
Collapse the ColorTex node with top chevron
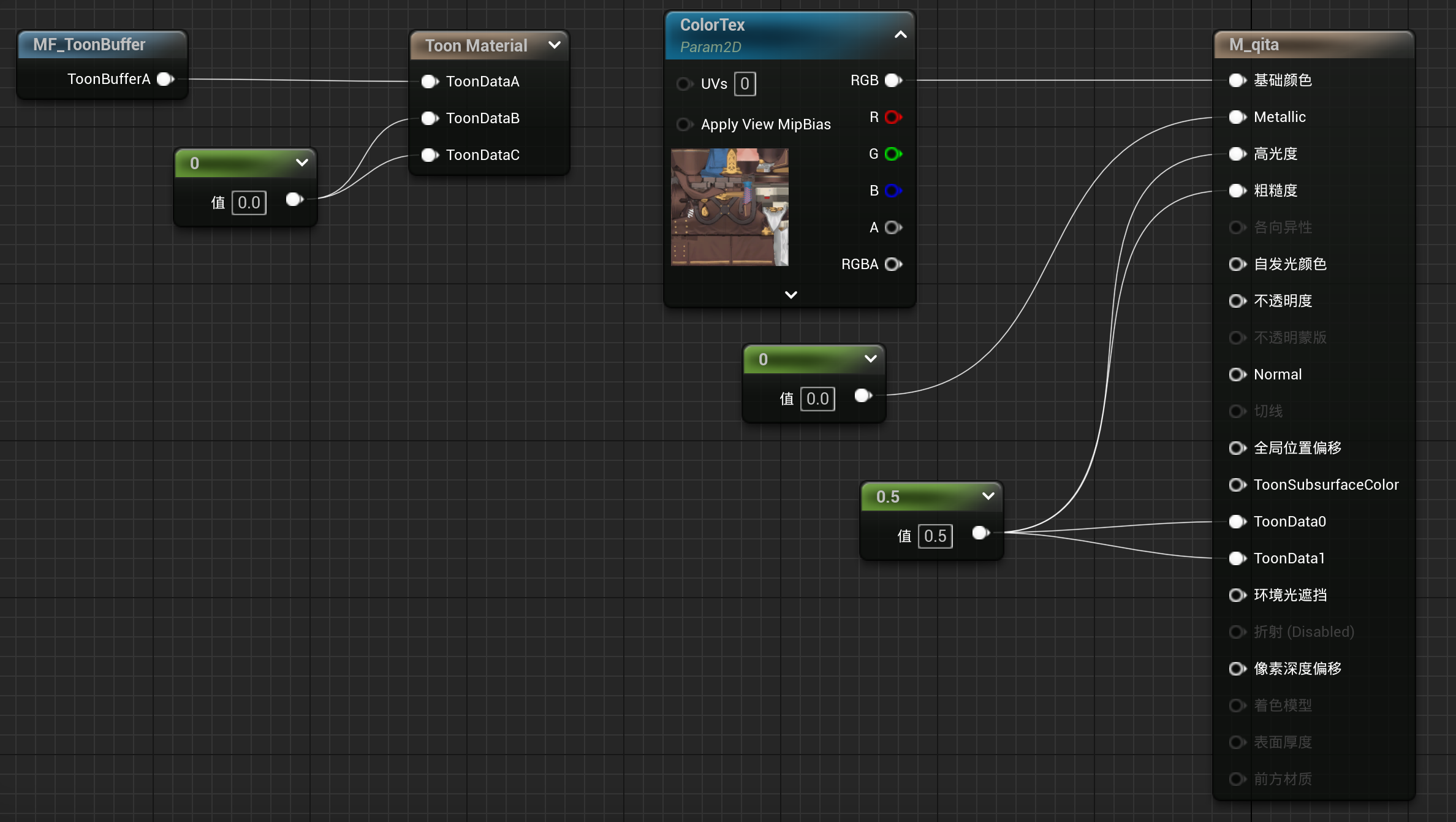[900, 35]
